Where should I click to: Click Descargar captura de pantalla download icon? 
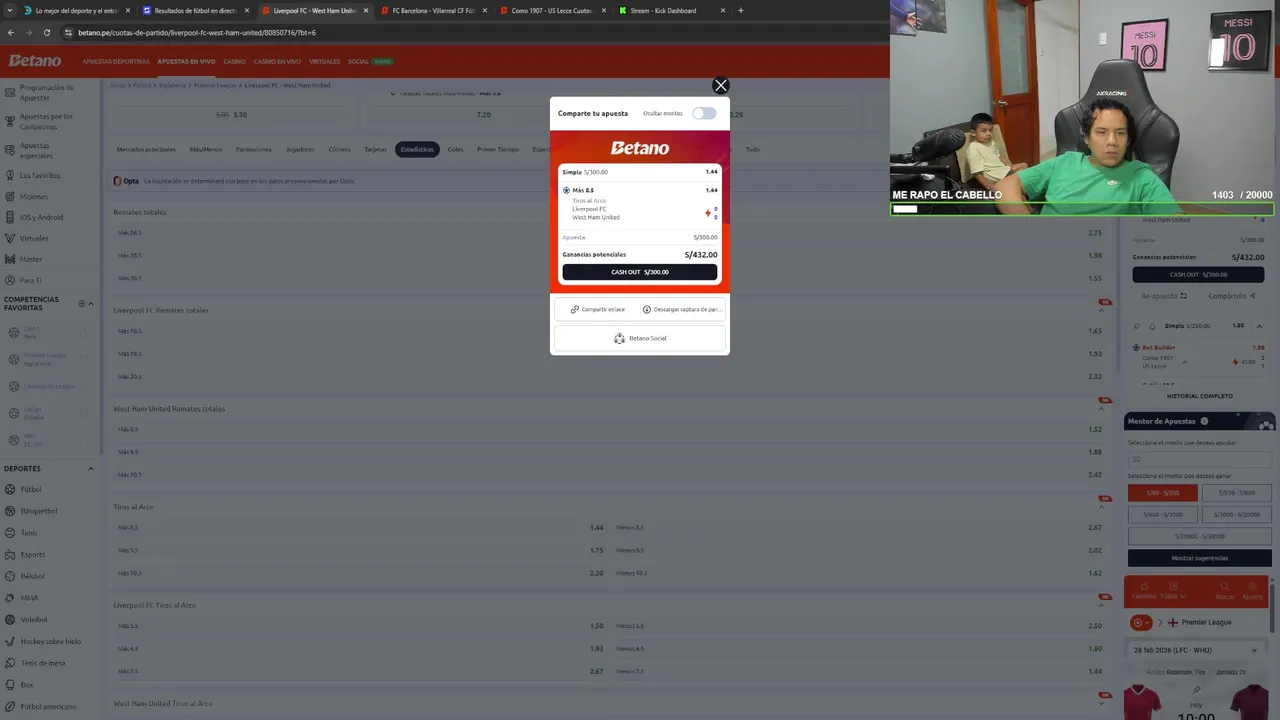coord(647,310)
